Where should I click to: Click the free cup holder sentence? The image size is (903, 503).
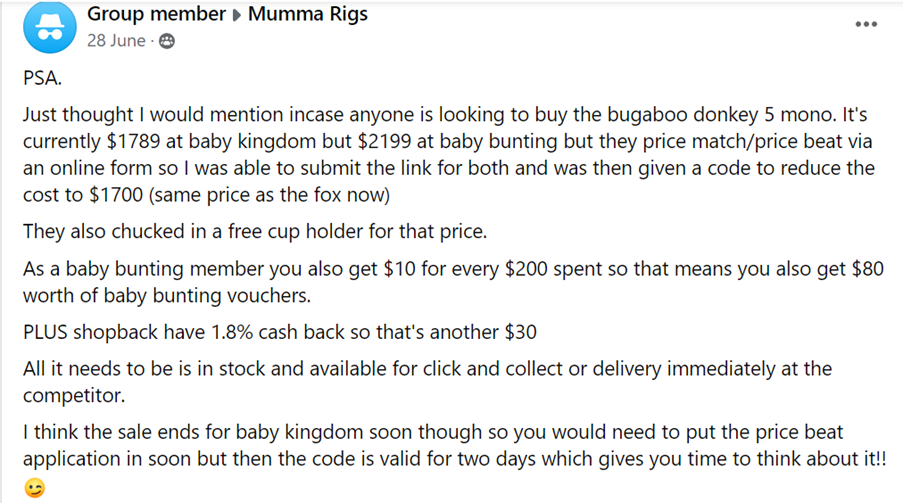(x=255, y=231)
